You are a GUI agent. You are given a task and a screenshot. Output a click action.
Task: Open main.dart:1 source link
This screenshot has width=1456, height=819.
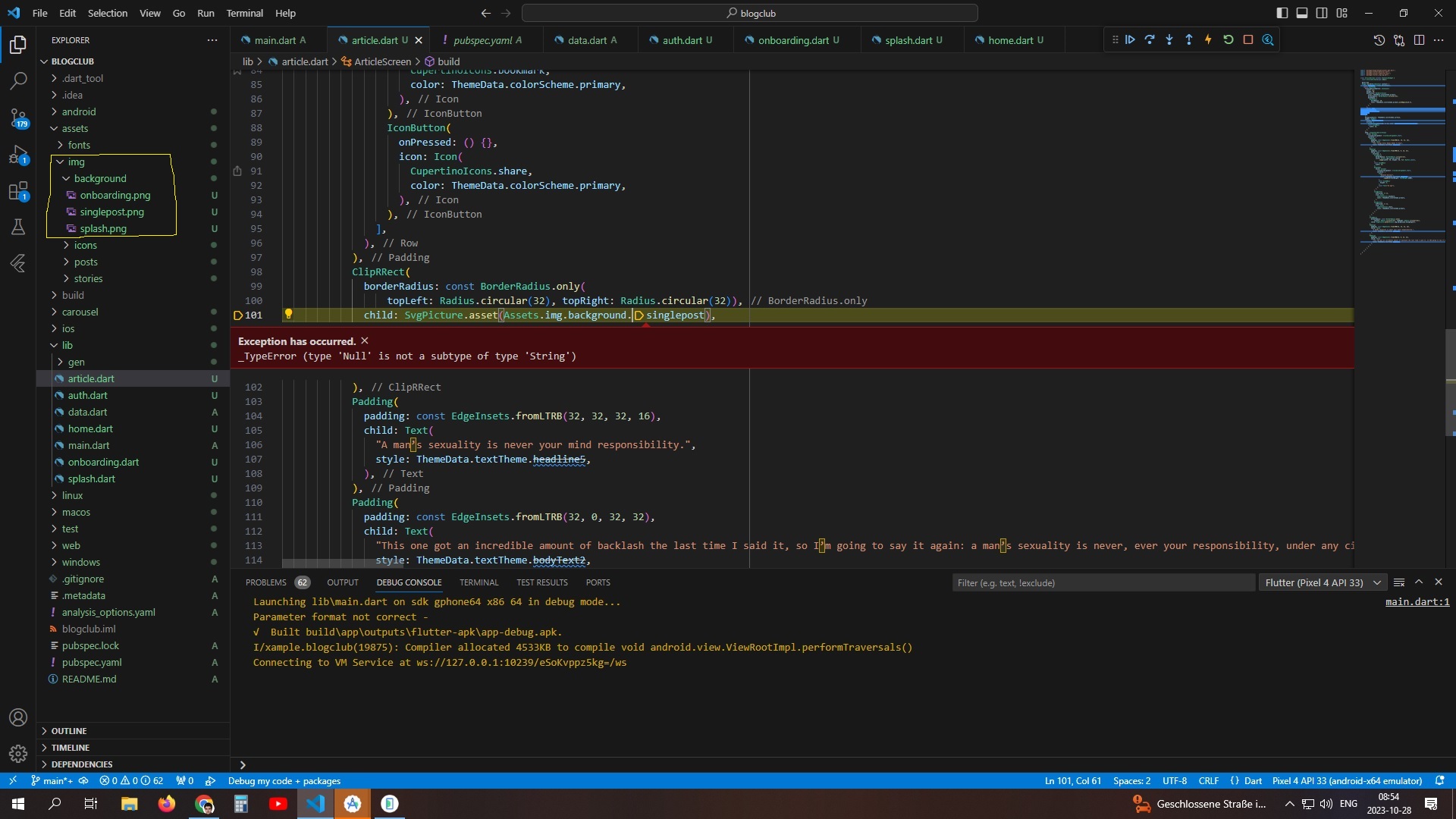(x=1417, y=602)
